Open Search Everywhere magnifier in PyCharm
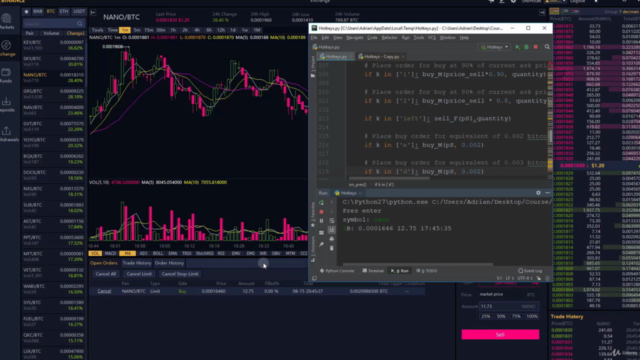 (547, 47)
